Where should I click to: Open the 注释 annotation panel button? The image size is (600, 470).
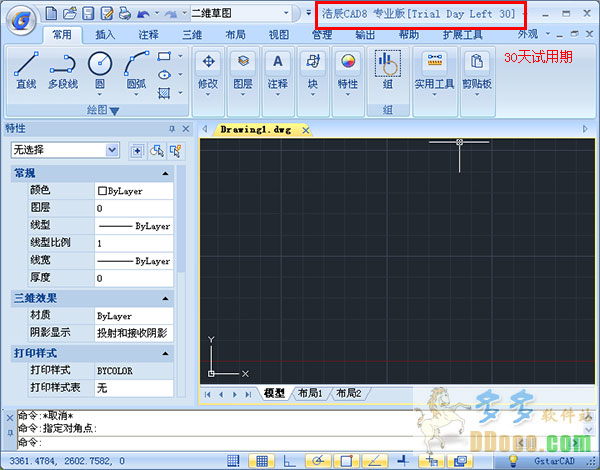coord(278,75)
